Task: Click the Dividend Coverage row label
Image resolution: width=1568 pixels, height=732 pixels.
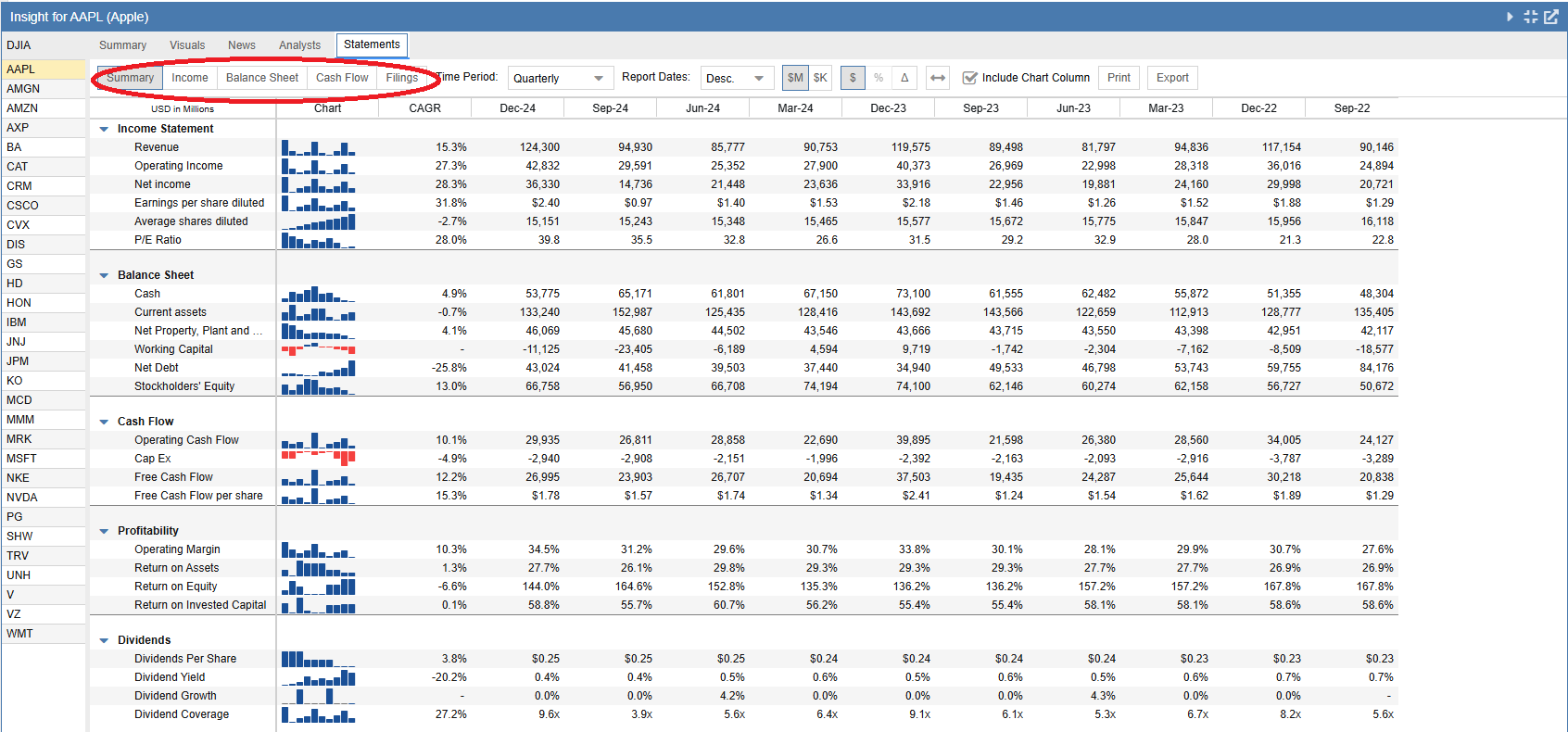Action: [x=182, y=714]
